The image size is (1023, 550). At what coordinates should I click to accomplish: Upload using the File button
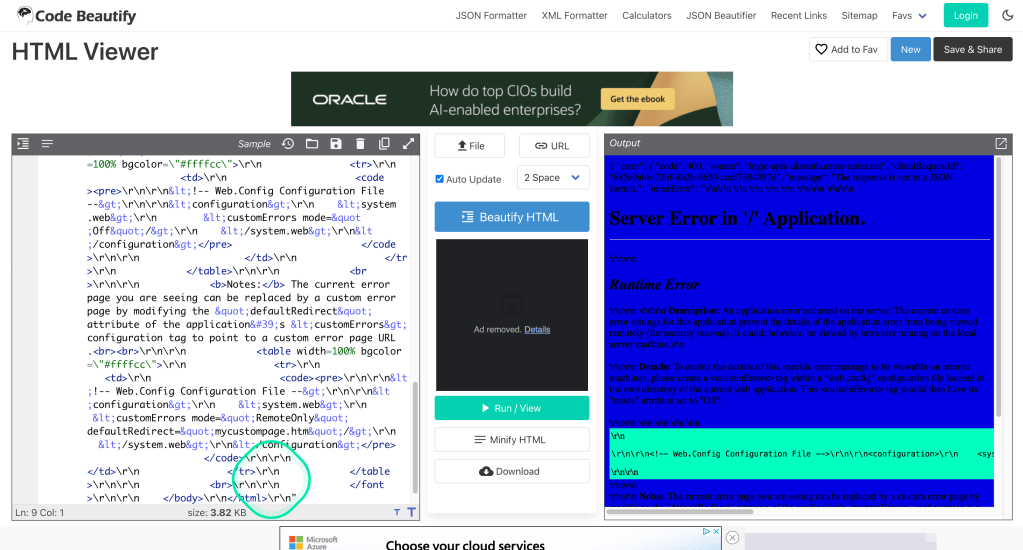pos(470,145)
